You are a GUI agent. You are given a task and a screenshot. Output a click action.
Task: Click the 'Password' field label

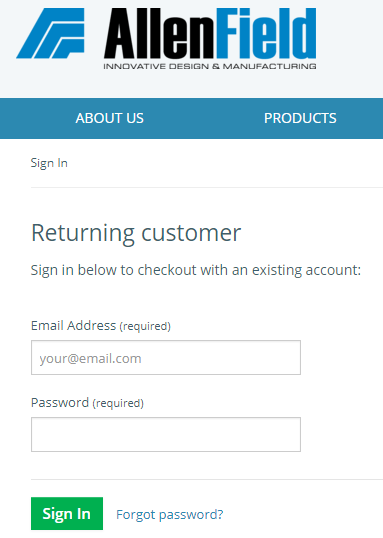click(x=60, y=402)
